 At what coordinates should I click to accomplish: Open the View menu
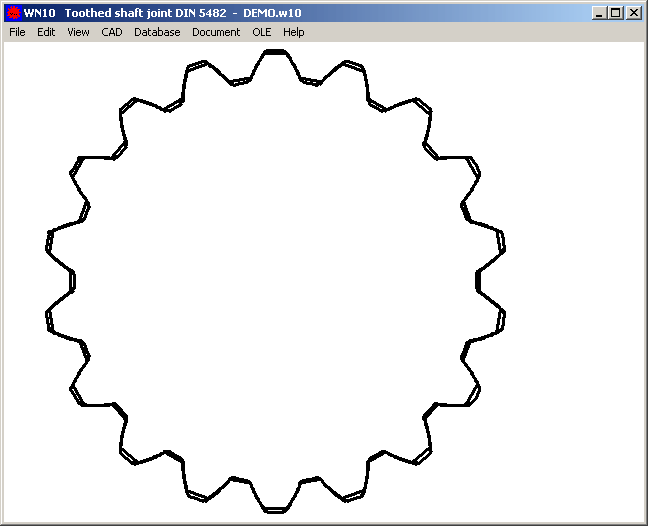tap(78, 32)
